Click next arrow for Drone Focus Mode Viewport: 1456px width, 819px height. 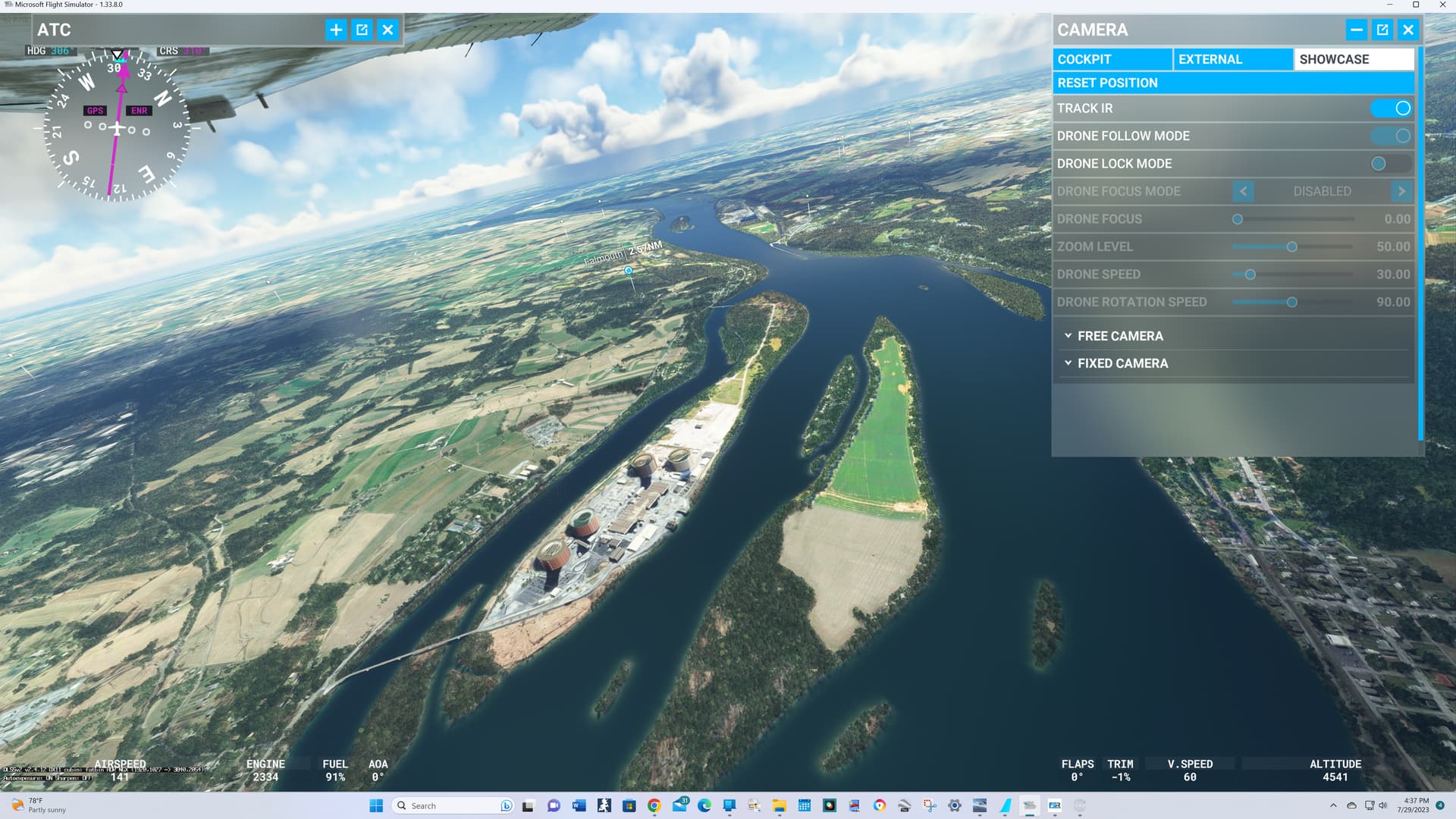(x=1401, y=191)
